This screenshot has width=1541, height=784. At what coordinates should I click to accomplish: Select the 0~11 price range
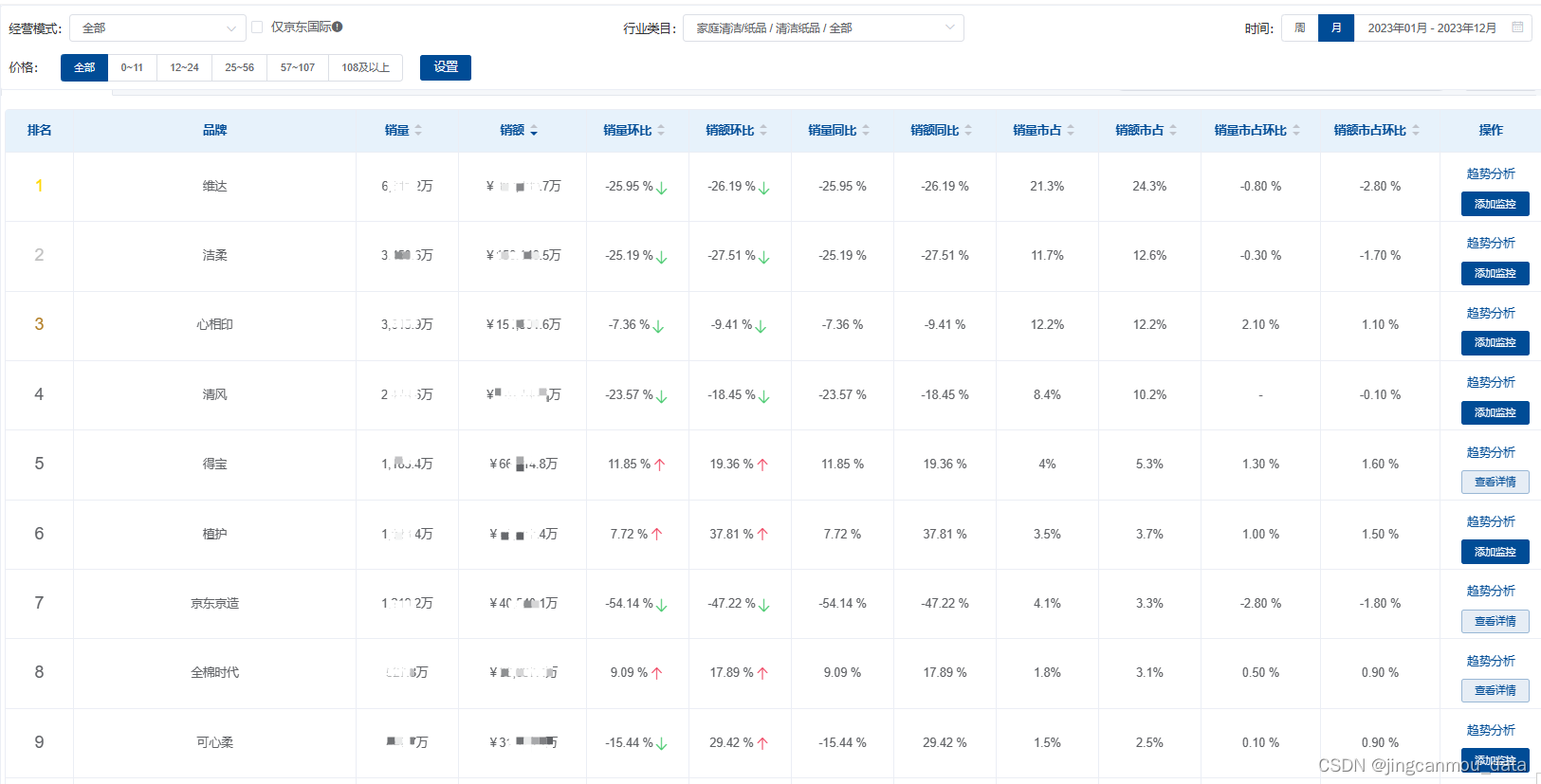(x=132, y=67)
